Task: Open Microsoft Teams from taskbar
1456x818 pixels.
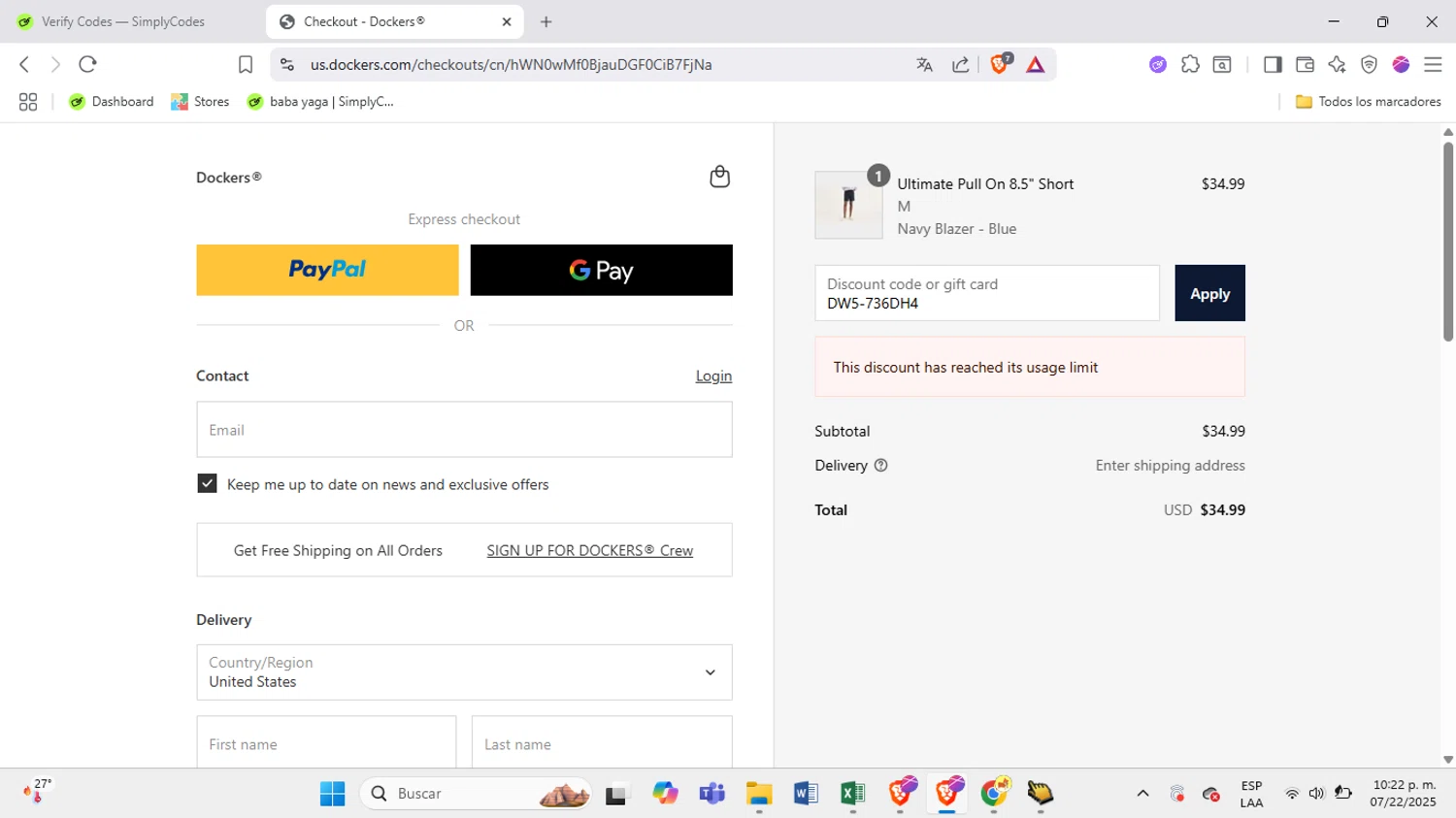Action: click(711, 794)
